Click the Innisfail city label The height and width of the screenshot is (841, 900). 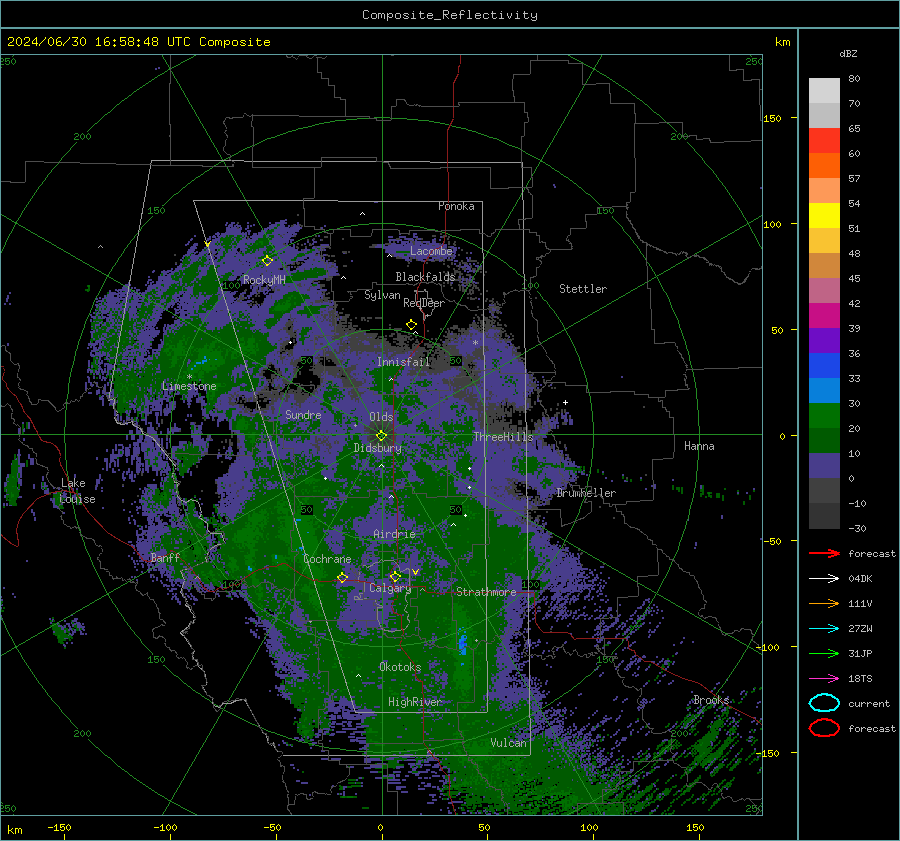pyautogui.click(x=403, y=362)
